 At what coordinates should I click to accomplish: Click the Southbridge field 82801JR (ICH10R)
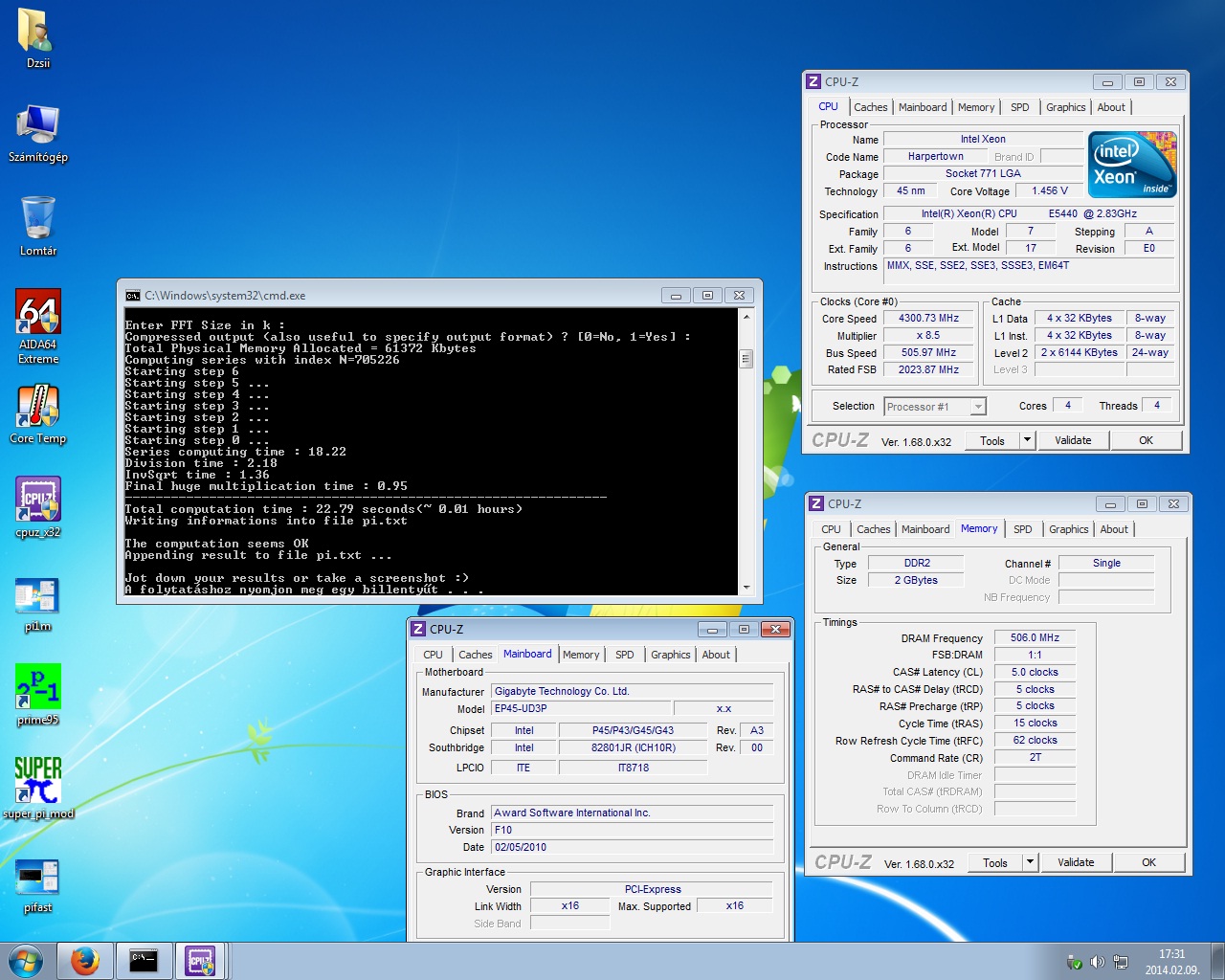click(633, 748)
